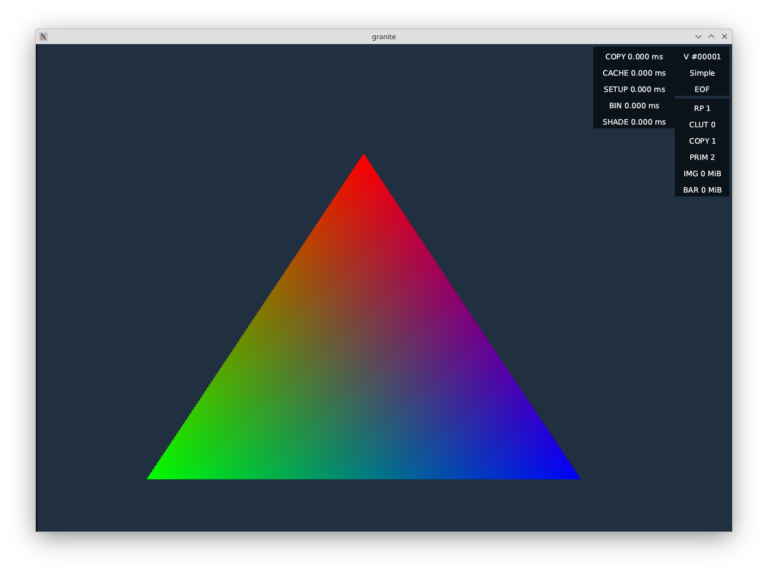The height and width of the screenshot is (574, 768).
Task: Minimize the granite window
Action: (698, 36)
